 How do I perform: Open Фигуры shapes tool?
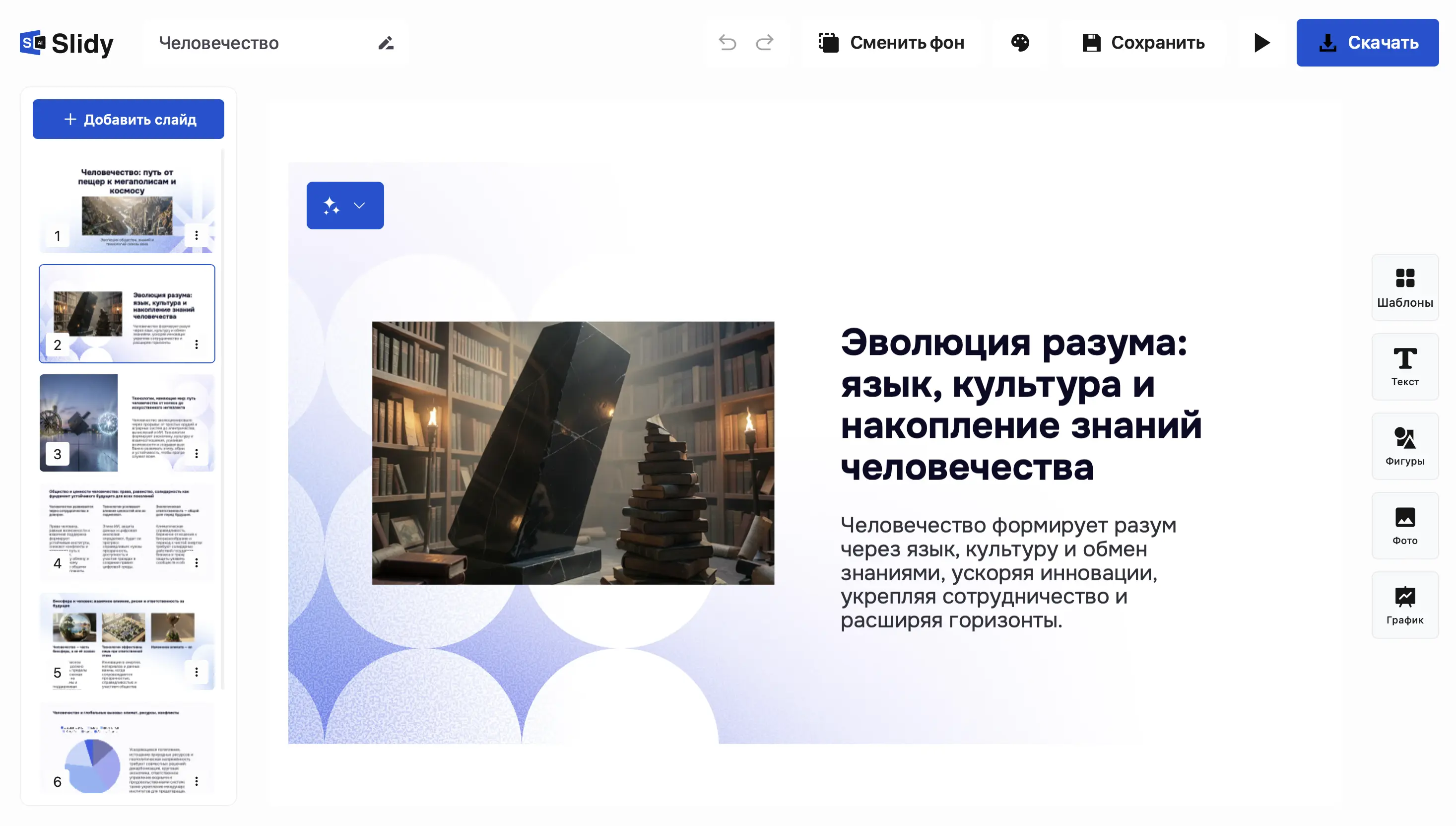[x=1405, y=446]
